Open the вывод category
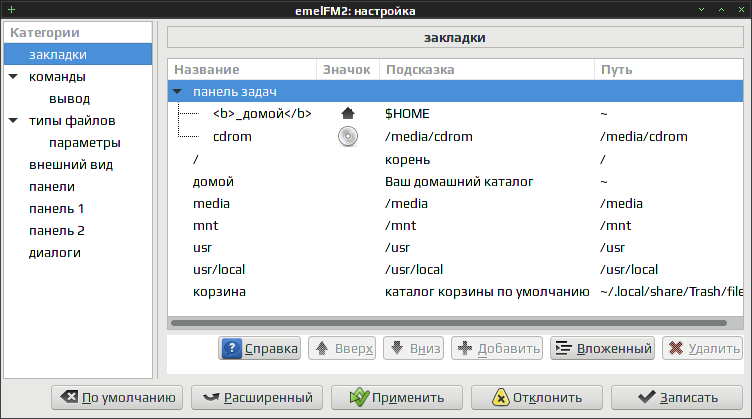Screen dimensions: 752x419 [x=70, y=99]
